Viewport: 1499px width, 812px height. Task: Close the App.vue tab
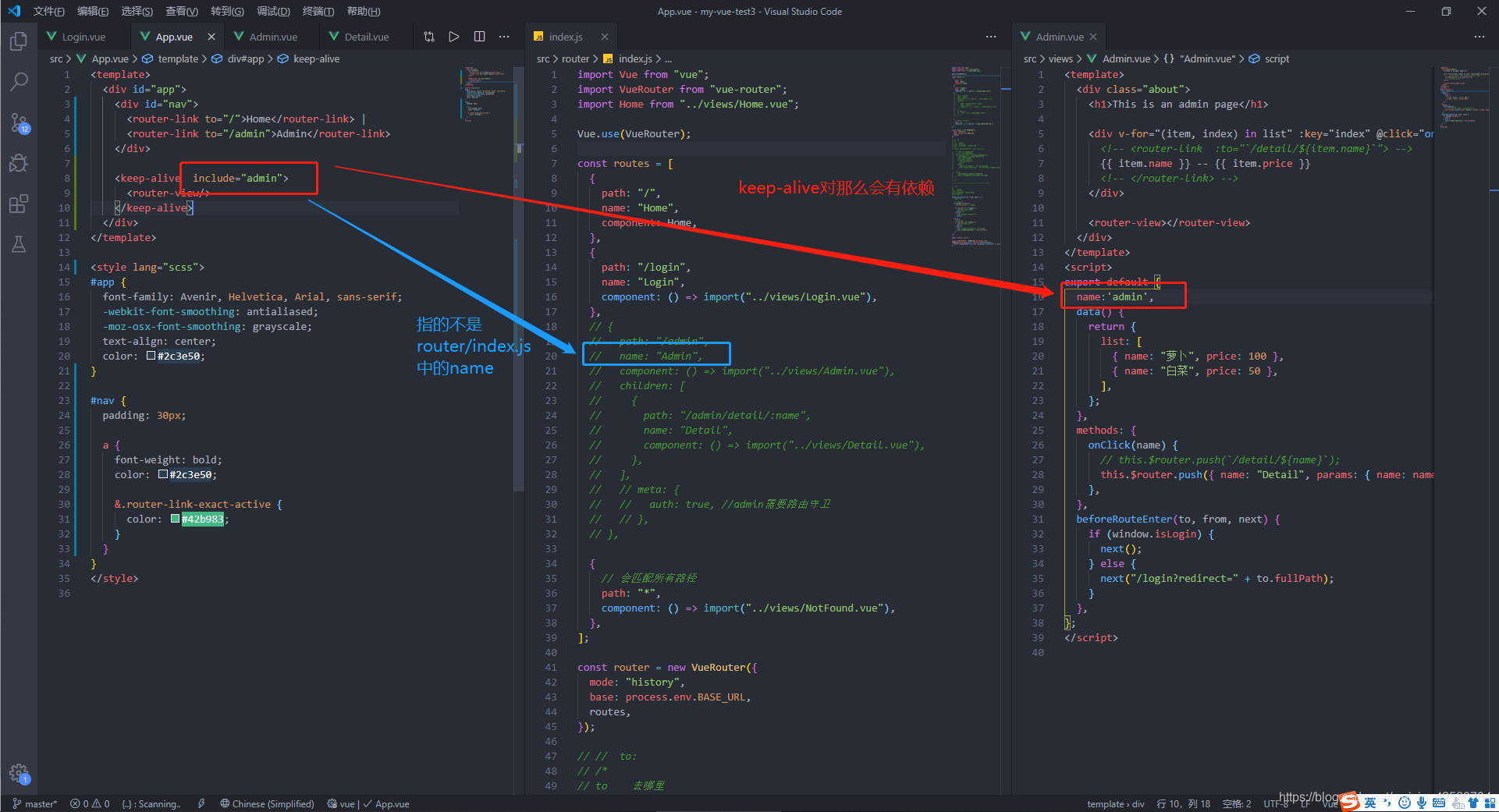[211, 37]
